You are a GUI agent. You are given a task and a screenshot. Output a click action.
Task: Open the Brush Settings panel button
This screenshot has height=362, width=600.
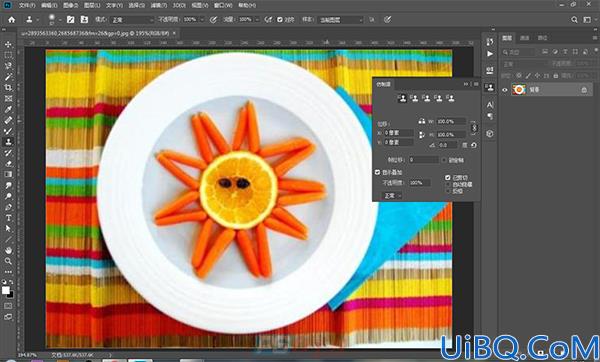pos(70,20)
